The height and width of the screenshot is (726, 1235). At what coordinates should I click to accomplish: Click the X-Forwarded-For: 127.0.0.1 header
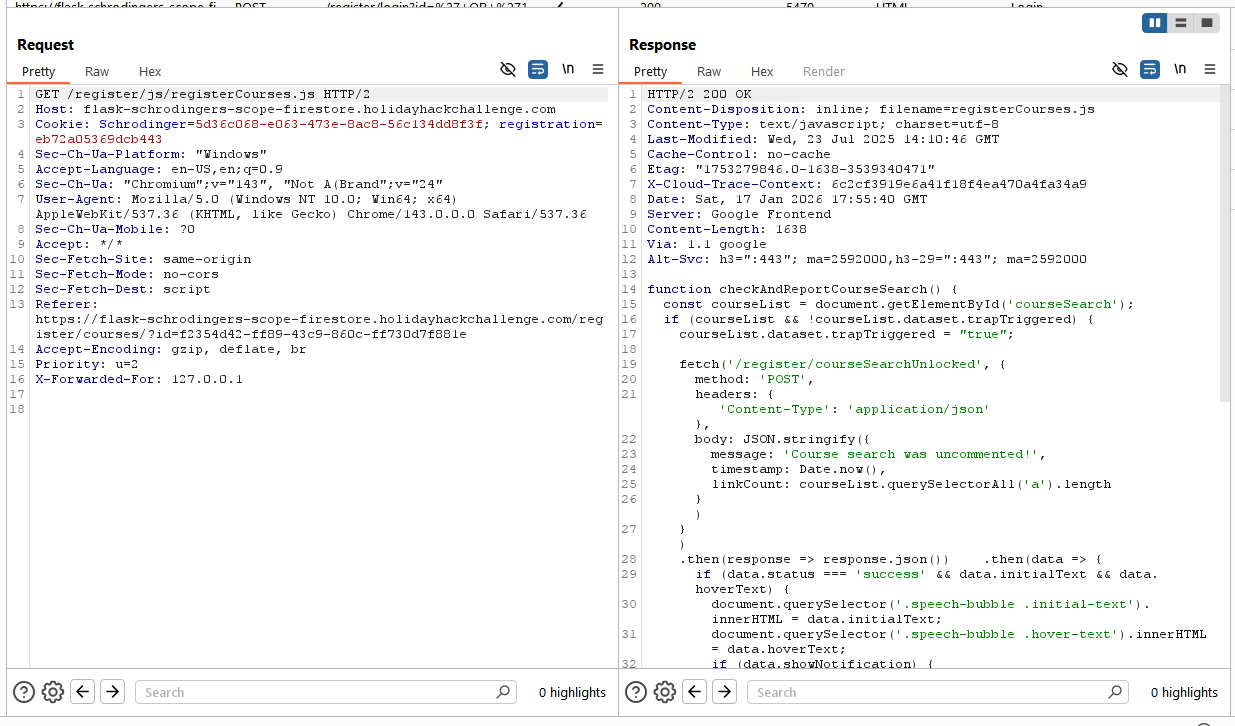139,379
